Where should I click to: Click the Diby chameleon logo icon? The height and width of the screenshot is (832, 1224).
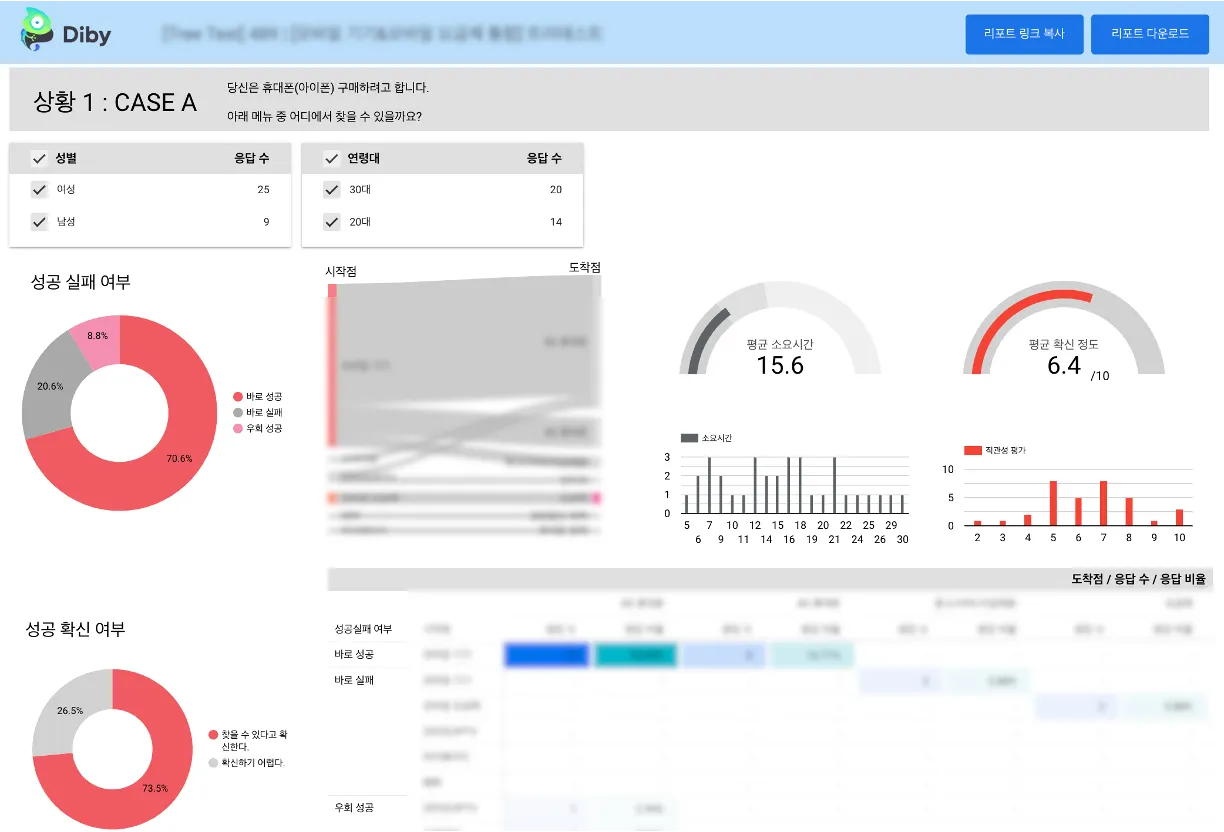[x=38, y=33]
